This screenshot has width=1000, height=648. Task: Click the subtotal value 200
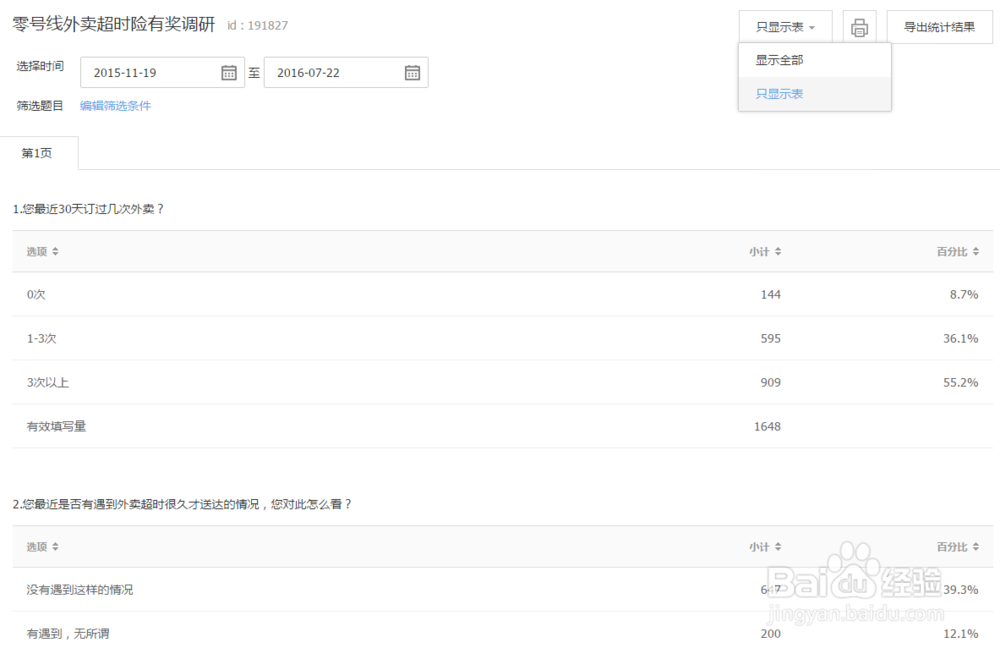(770, 634)
